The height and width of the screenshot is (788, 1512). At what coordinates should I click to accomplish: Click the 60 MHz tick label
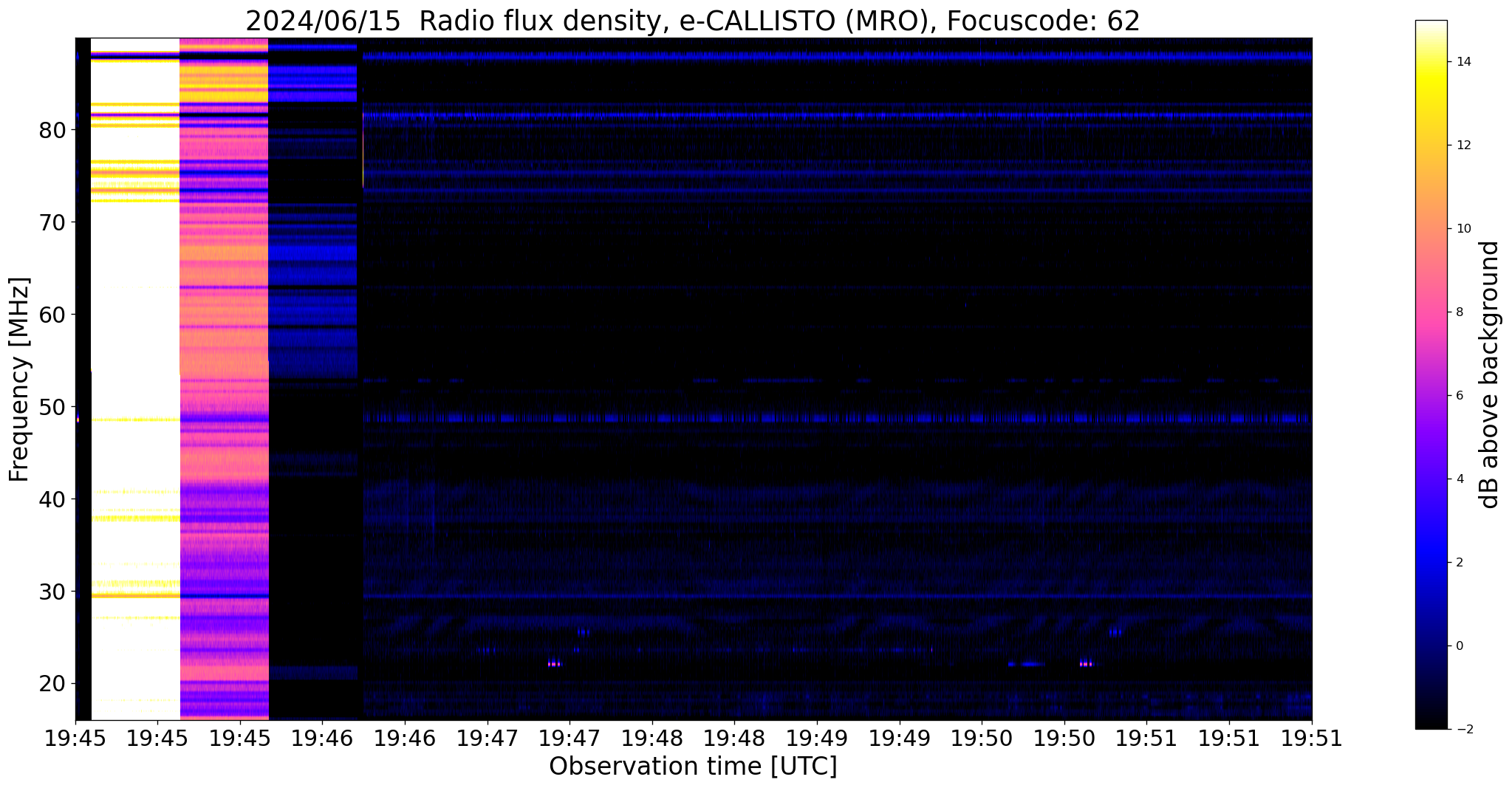[52, 315]
